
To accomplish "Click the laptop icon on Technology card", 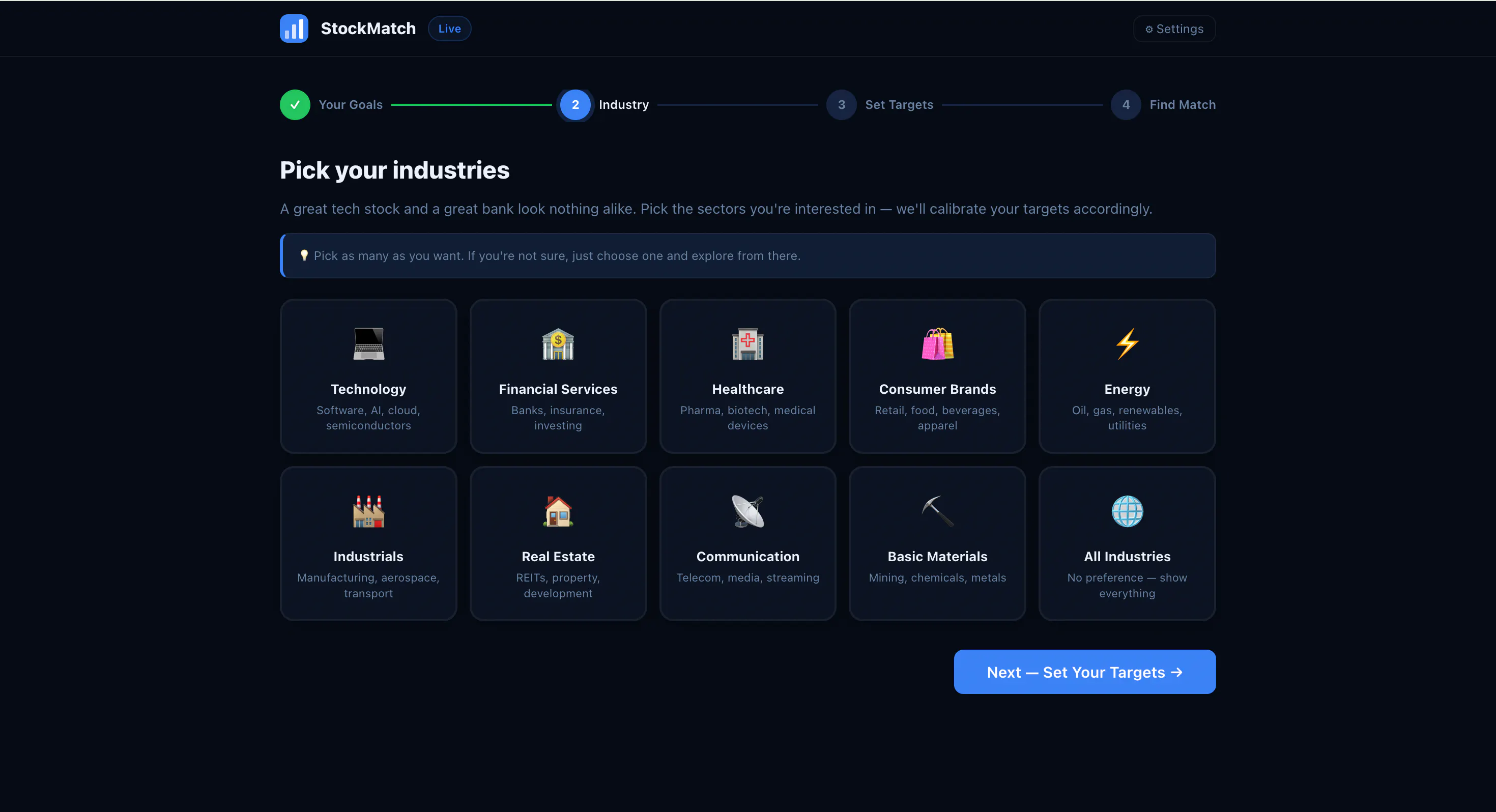I will 368,344.
